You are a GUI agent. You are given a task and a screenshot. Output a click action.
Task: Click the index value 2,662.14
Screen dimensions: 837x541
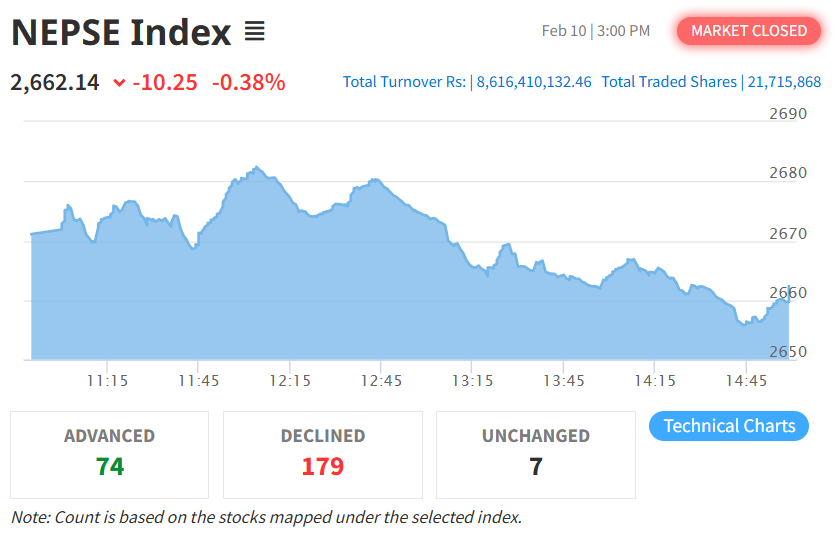point(55,82)
